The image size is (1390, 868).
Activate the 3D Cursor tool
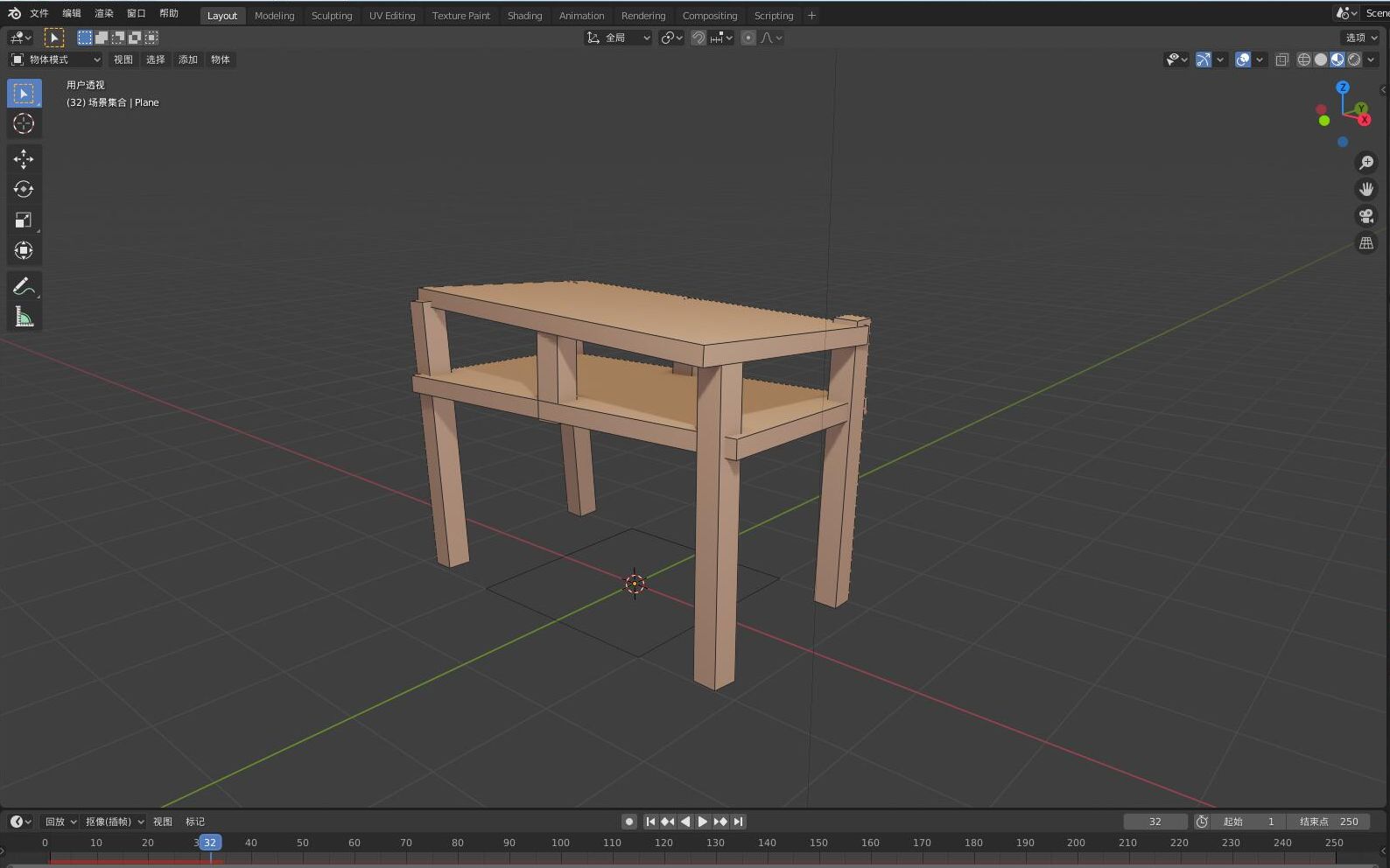(x=24, y=123)
